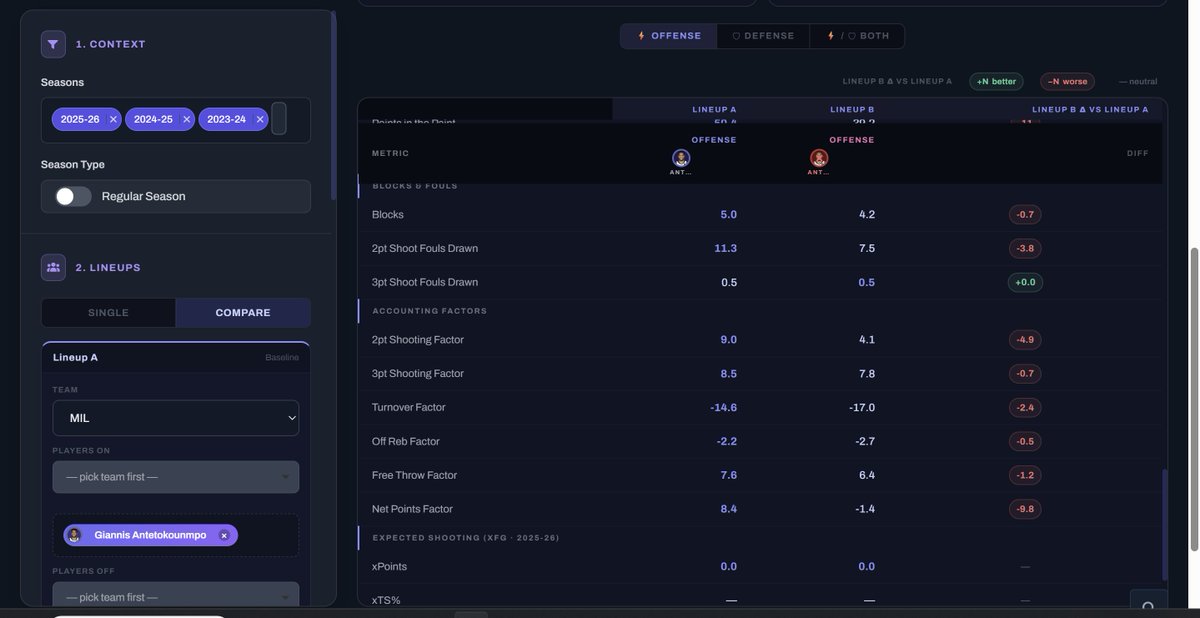This screenshot has height=618, width=1200.
Task: Switch to the Offense view tab
Action: click(669, 36)
